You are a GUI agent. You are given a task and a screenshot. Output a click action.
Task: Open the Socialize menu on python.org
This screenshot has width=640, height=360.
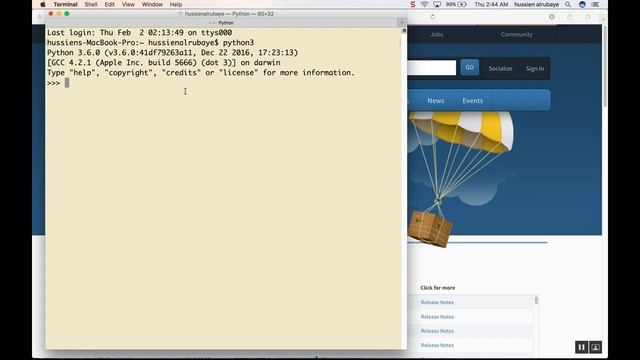pos(500,69)
